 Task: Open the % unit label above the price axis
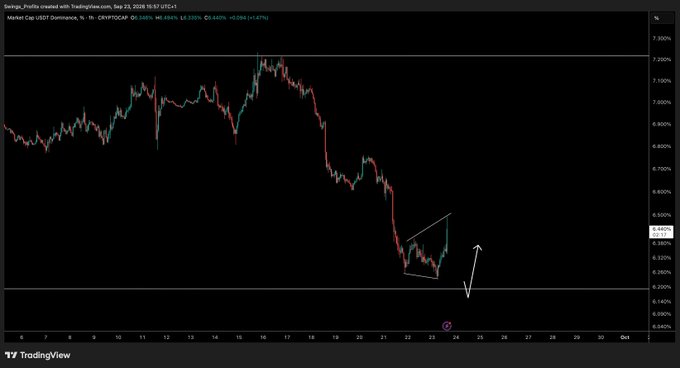click(x=657, y=18)
